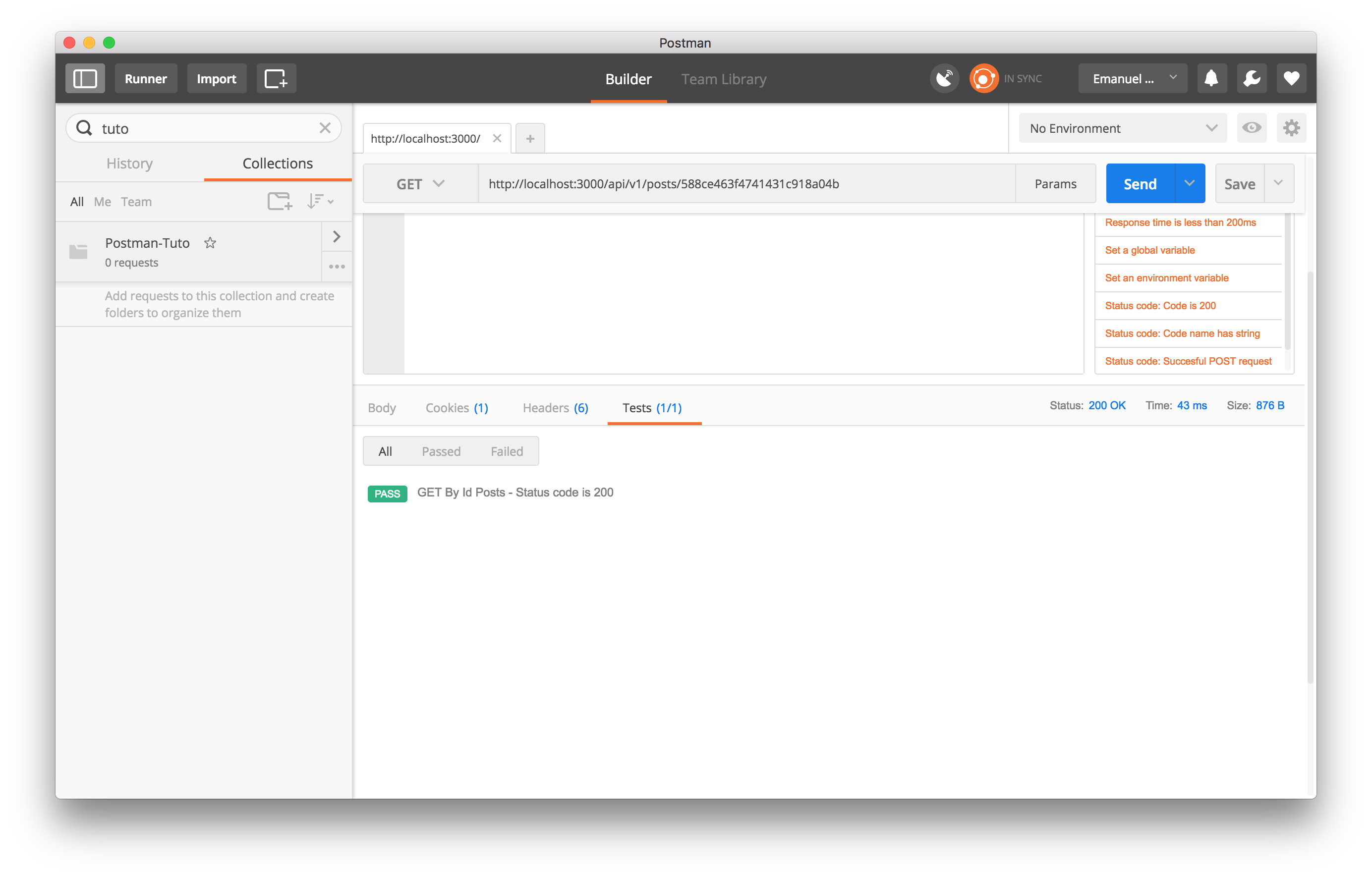Filter collections by Team
This screenshot has height=878, width=1372.
(136, 201)
